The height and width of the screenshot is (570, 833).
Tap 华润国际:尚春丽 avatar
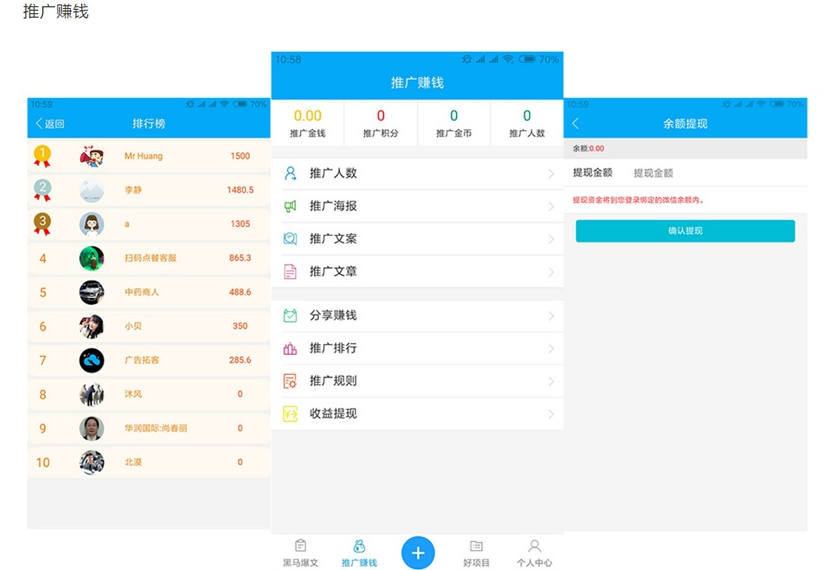91,428
